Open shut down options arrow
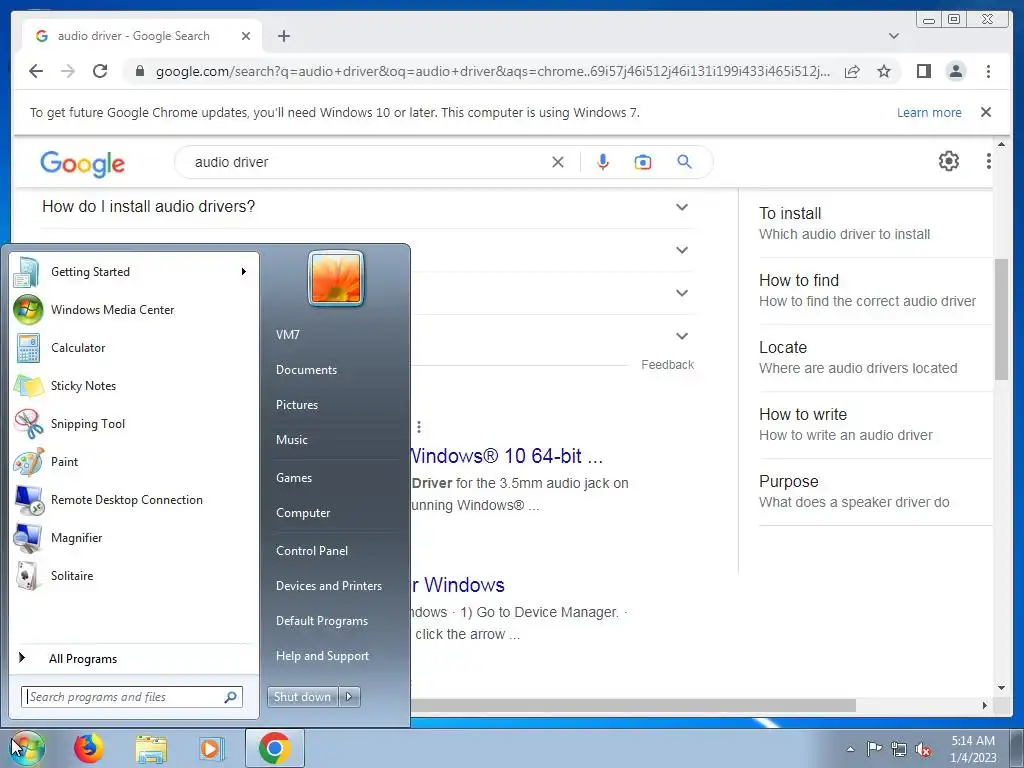The image size is (1024, 768). click(x=349, y=697)
